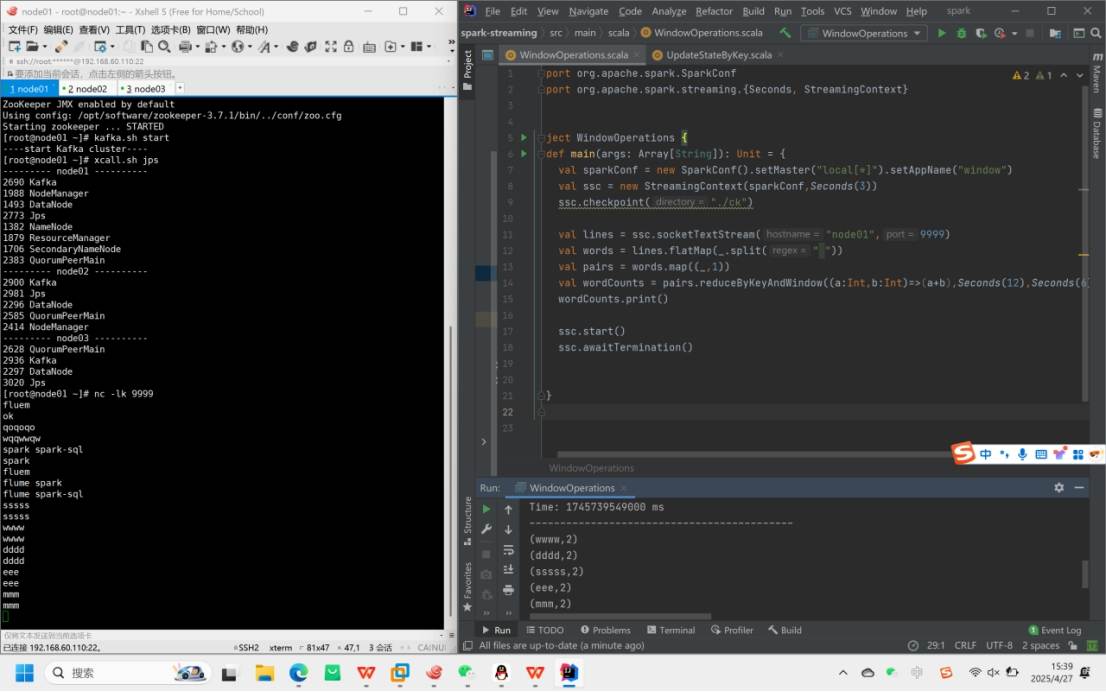The image size is (1106, 692).
Task: Click the down arrow in Run console
Action: click(x=508, y=529)
